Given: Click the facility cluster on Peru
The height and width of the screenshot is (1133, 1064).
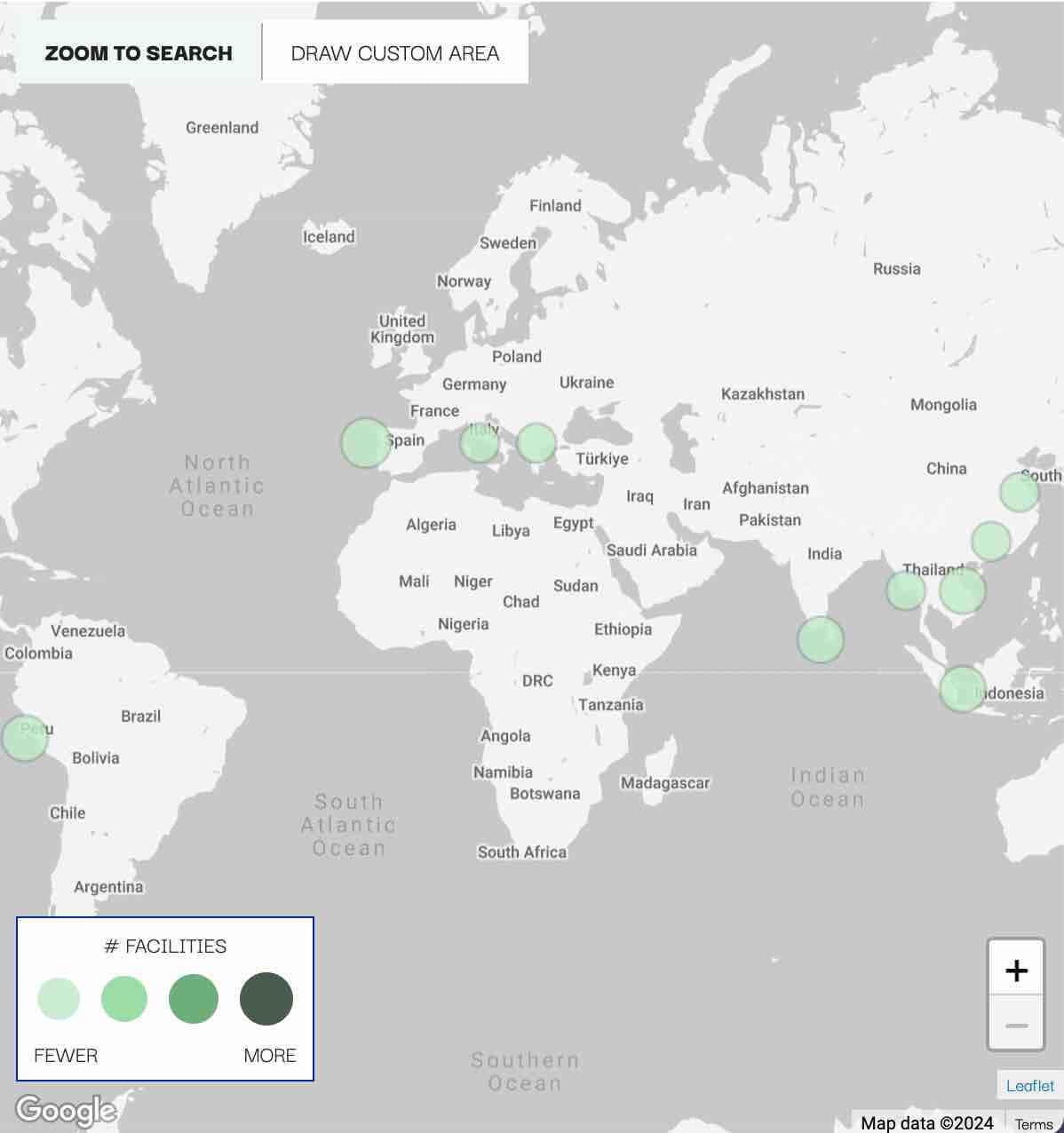Looking at the screenshot, I should point(24,738).
